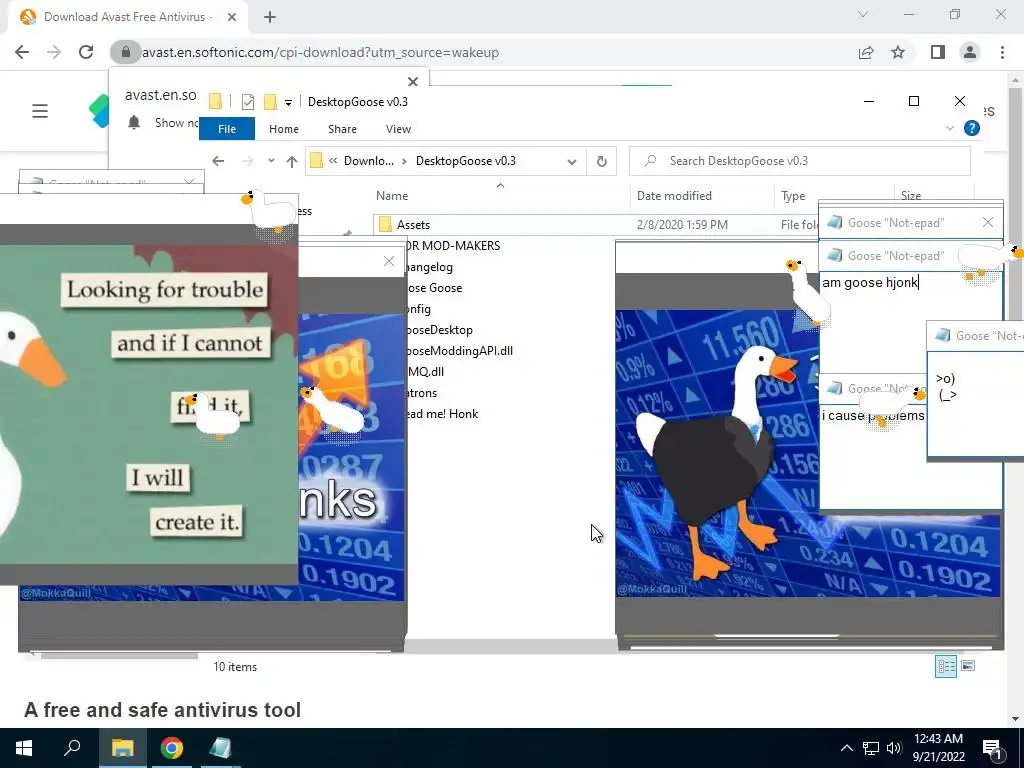
Task: Select Downloads in the address breadcrumb
Action: pyautogui.click(x=368, y=161)
